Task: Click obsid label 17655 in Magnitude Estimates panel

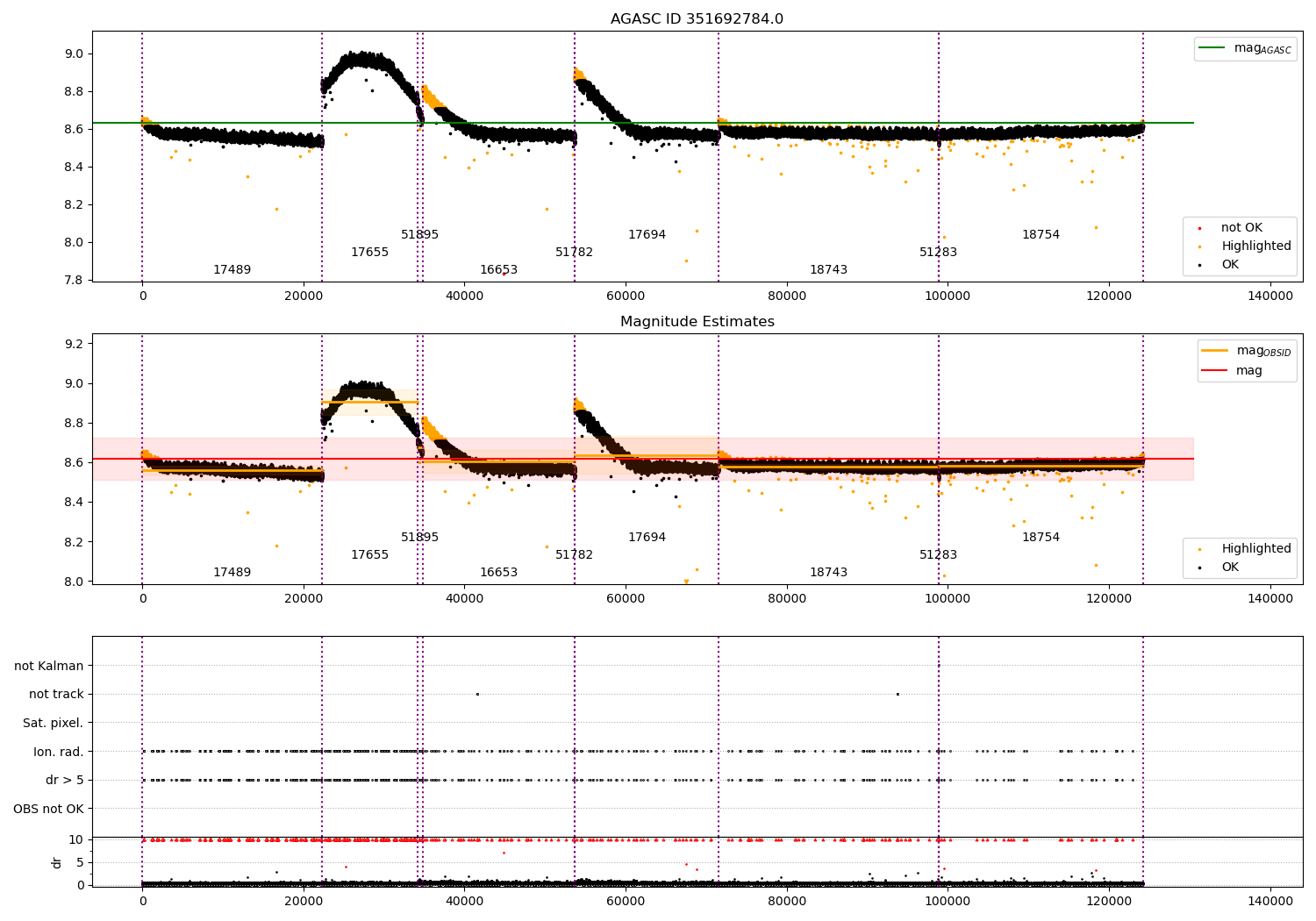Action: [369, 554]
